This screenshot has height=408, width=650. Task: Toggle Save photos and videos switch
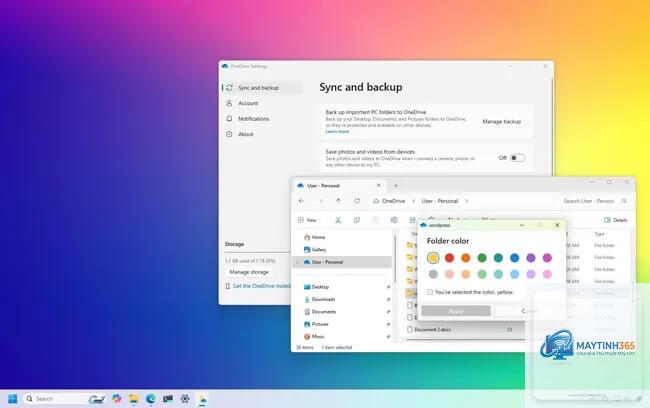coord(517,158)
